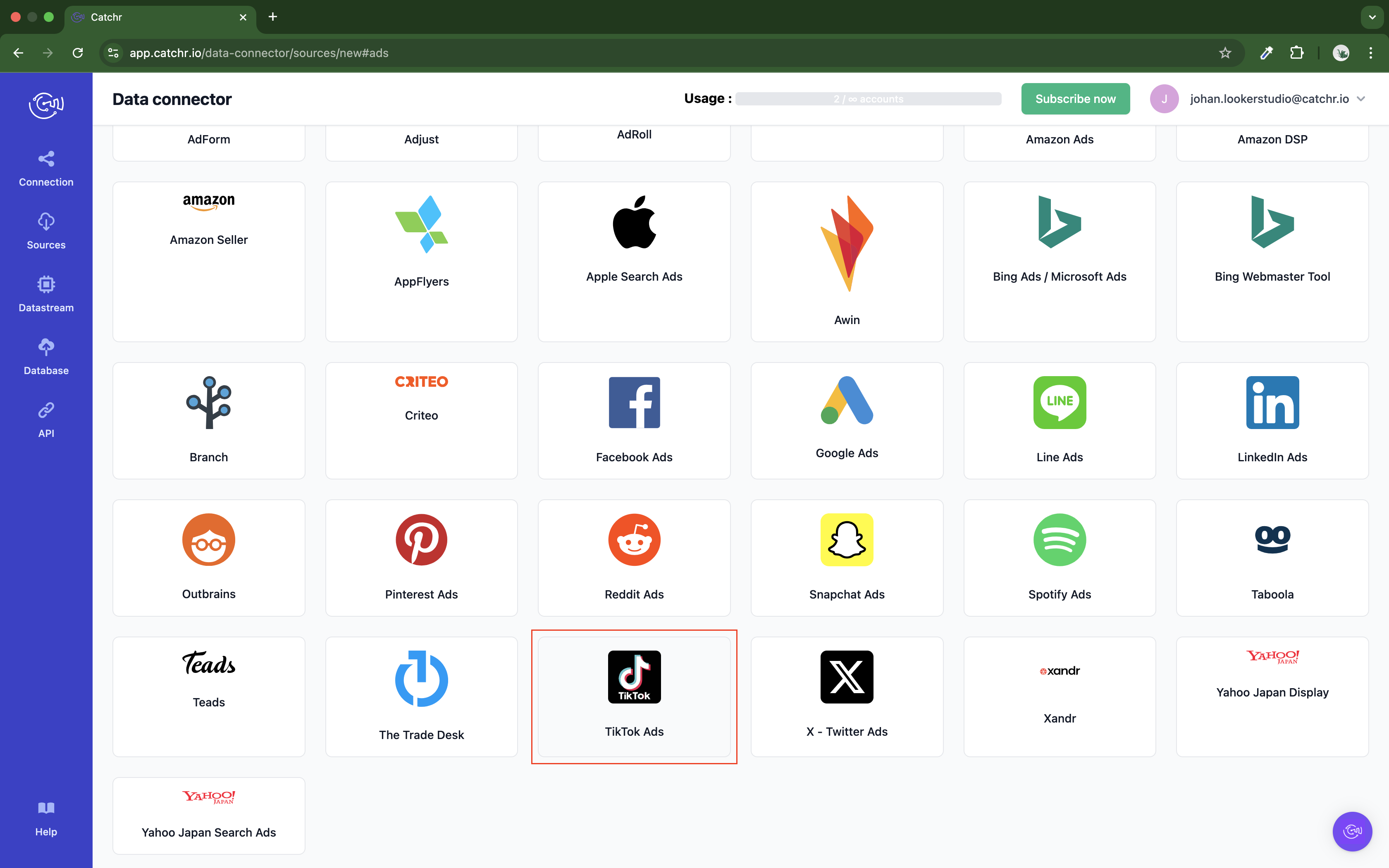This screenshot has width=1389, height=868.
Task: Choose the Amazon Ads card
Action: click(x=1060, y=142)
